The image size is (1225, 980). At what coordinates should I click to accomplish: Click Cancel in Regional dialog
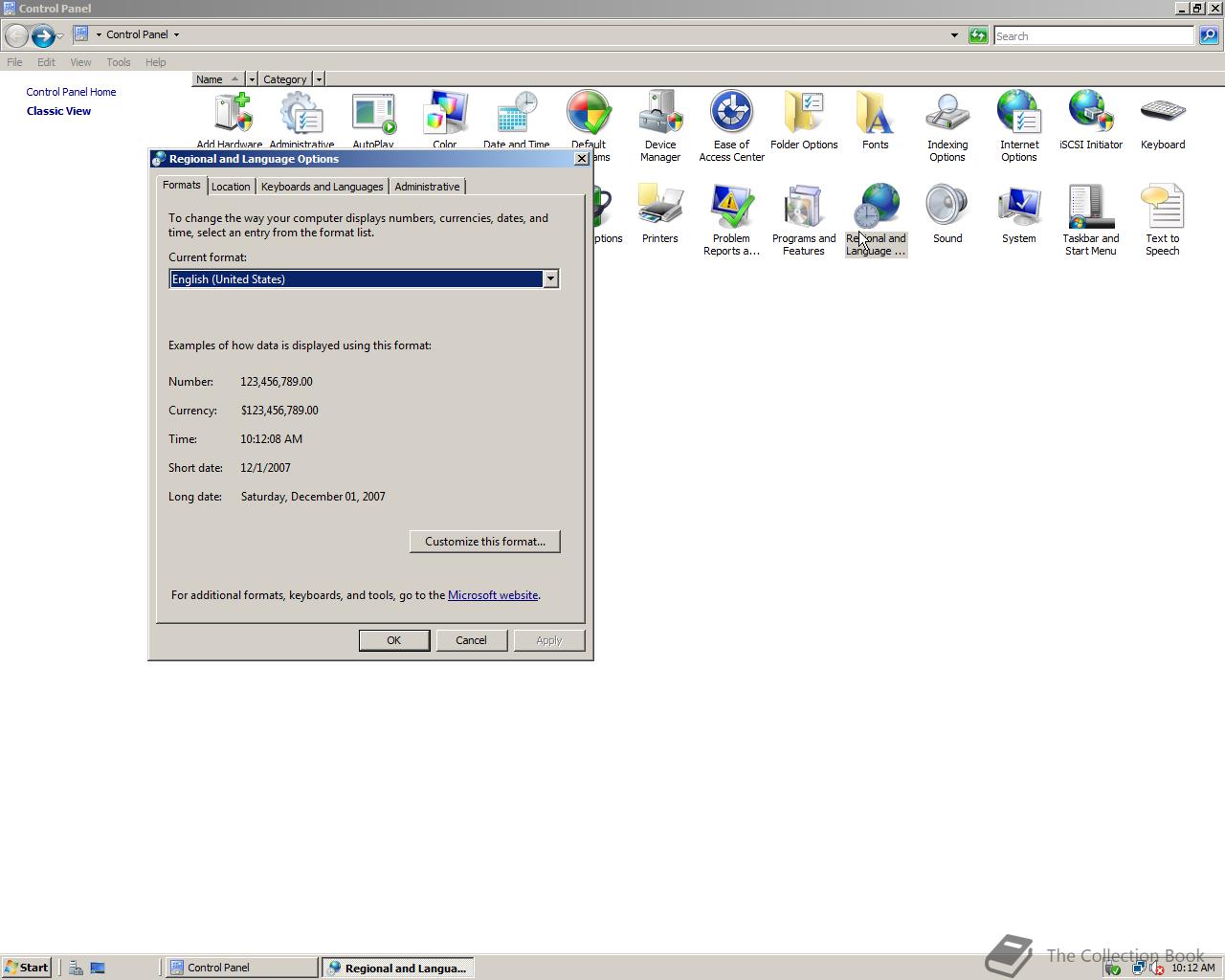pos(471,640)
